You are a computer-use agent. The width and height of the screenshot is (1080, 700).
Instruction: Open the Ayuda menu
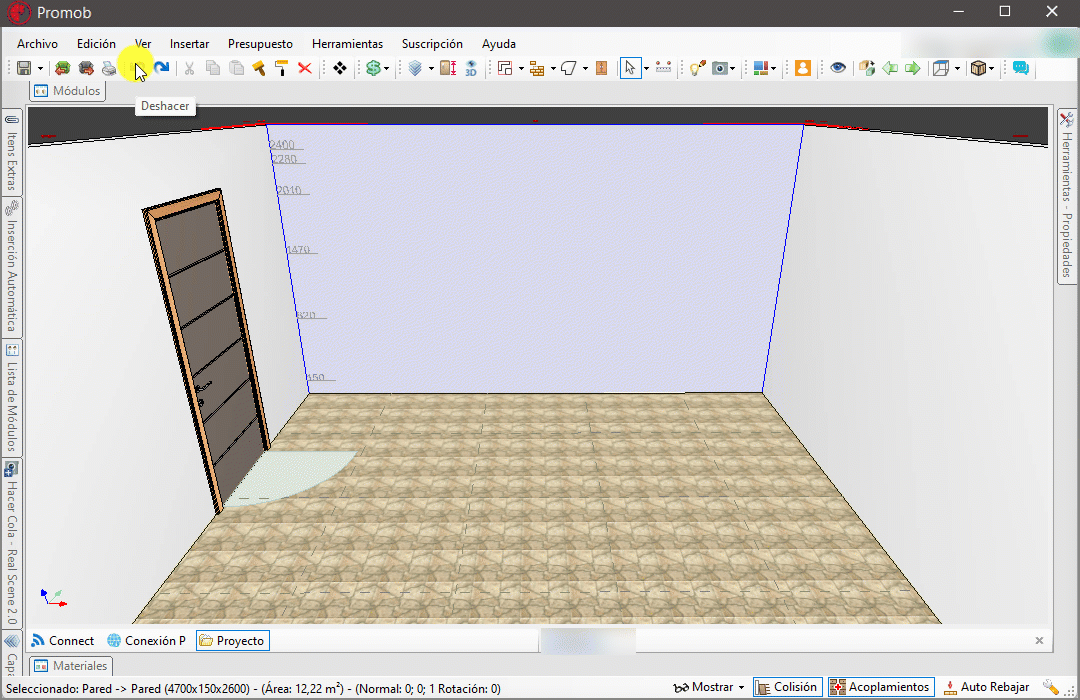tap(499, 43)
